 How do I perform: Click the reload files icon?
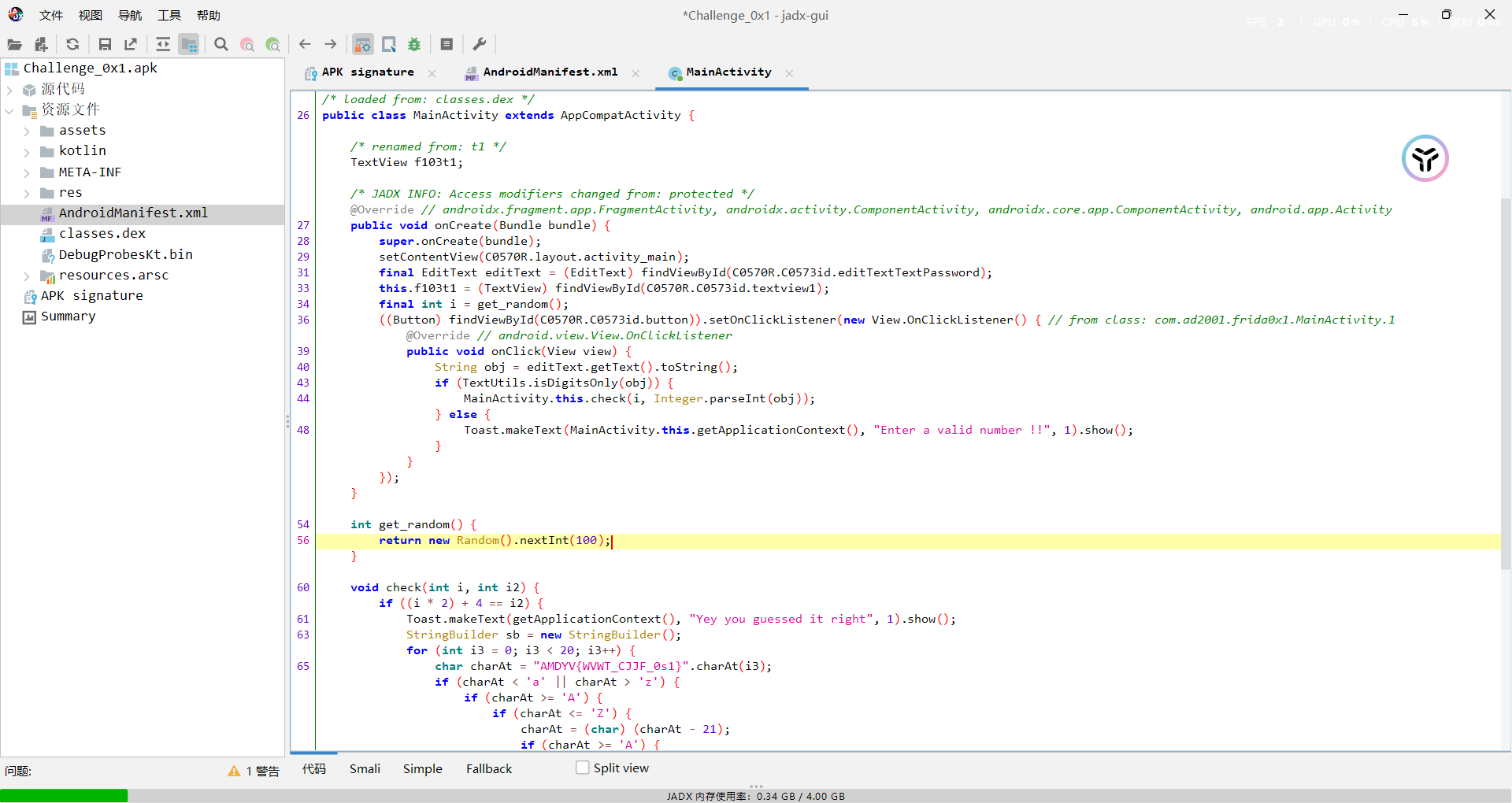[x=72, y=45]
